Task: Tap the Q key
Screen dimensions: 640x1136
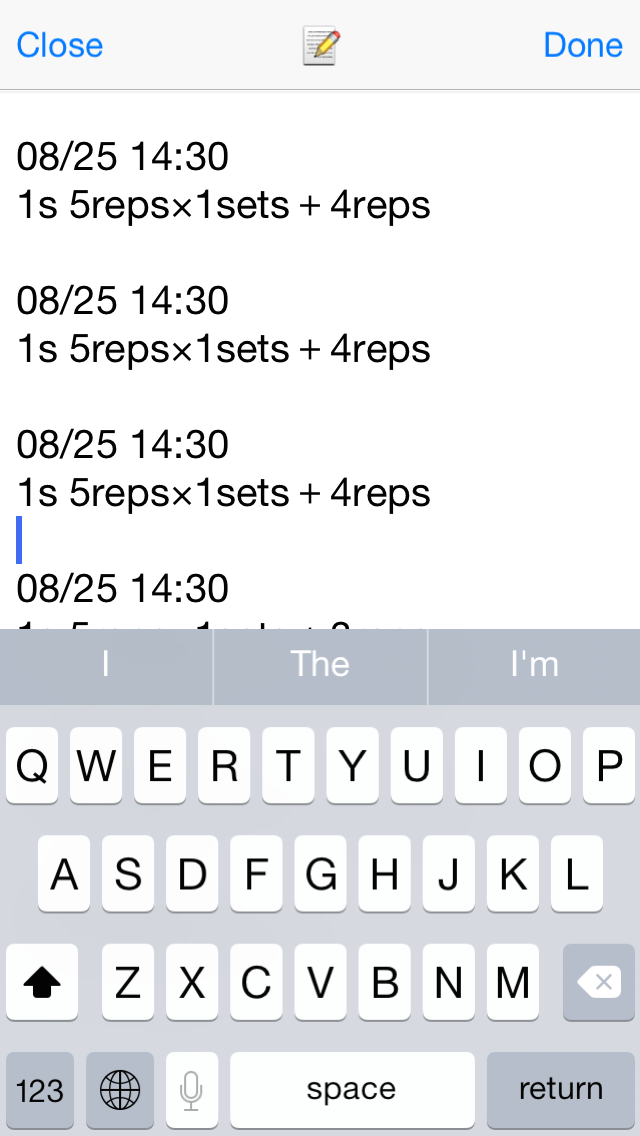Action: pos(33,766)
